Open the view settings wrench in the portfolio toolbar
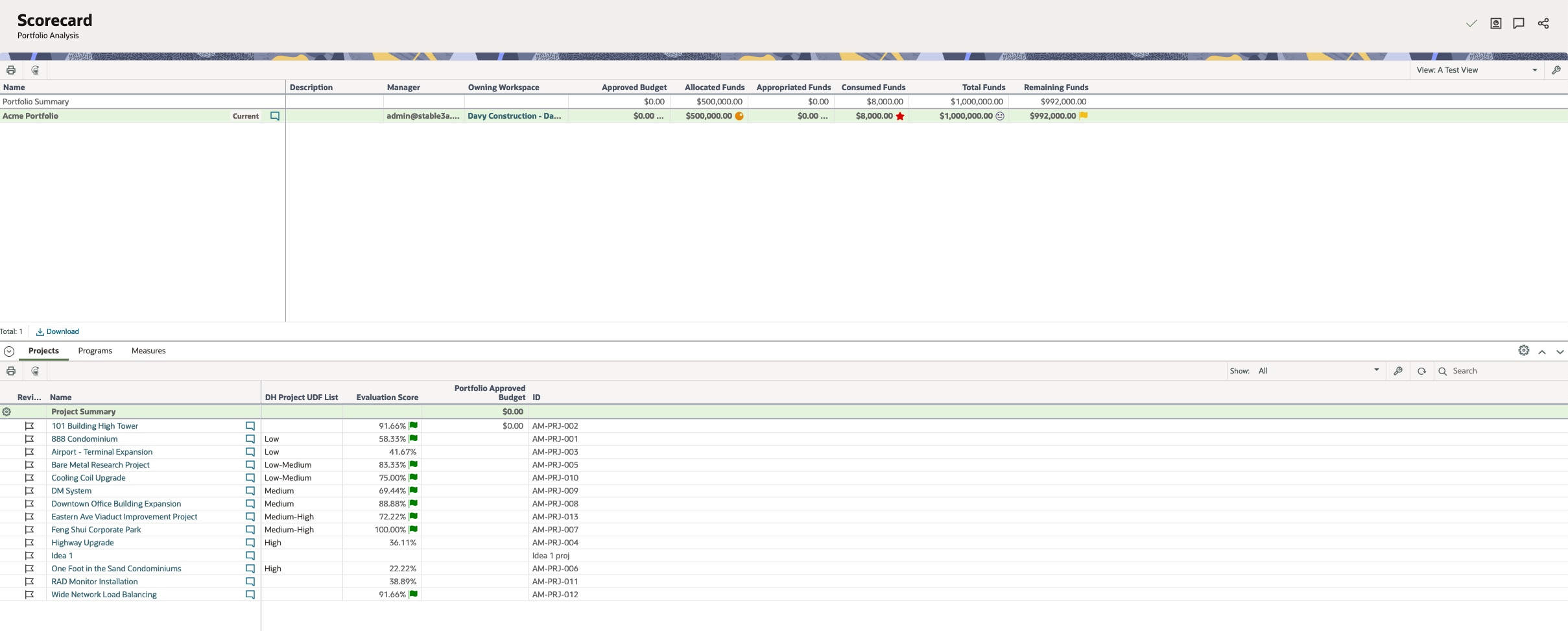This screenshot has width=1568, height=631. click(x=1556, y=70)
